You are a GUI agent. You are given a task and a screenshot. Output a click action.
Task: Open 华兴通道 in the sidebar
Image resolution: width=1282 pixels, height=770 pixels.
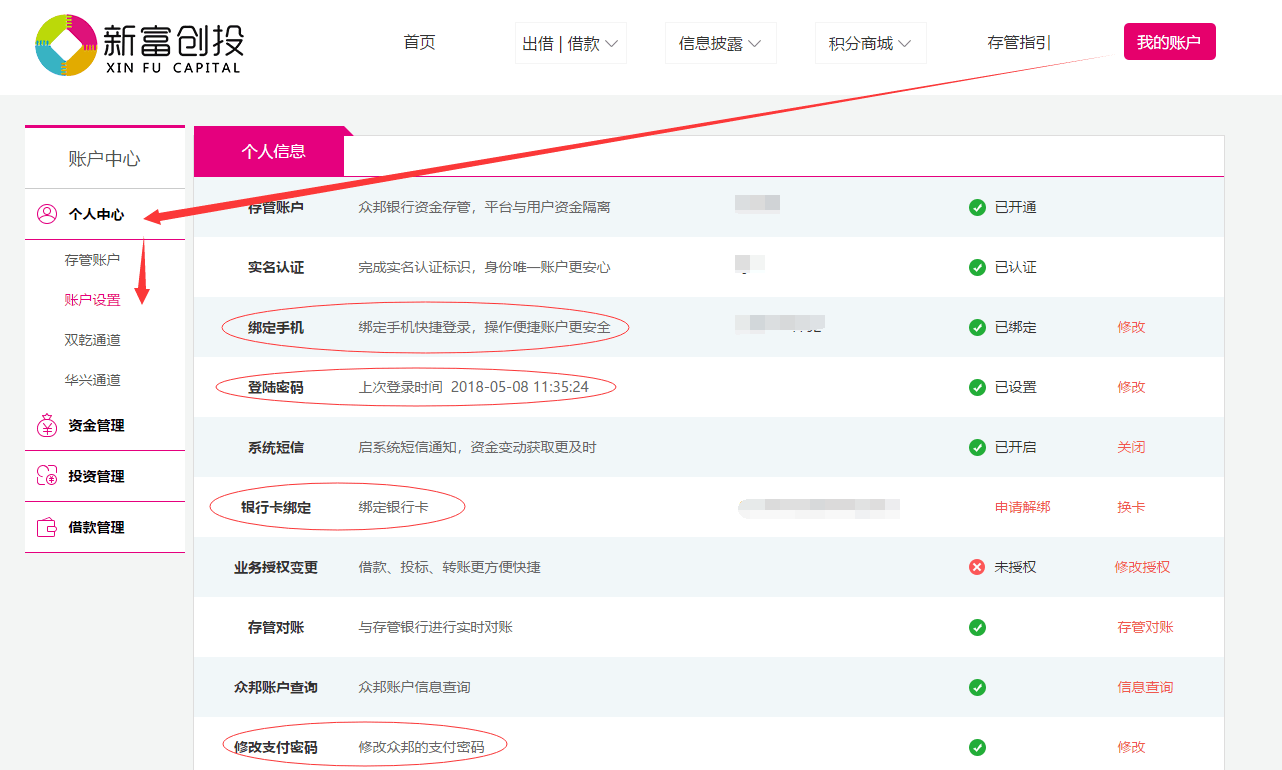pyautogui.click(x=92, y=380)
